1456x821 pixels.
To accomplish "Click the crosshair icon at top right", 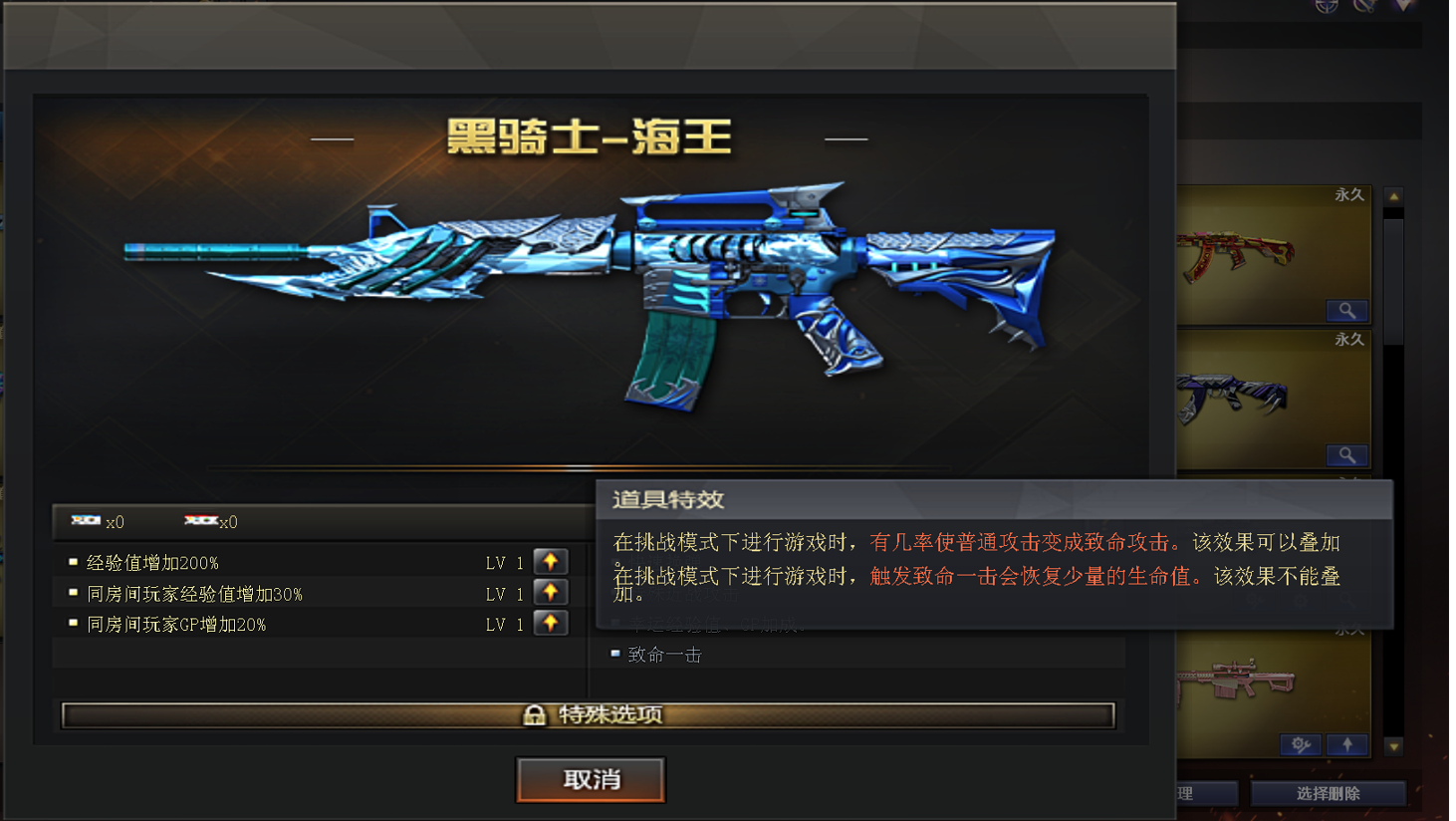I will [x=1327, y=5].
